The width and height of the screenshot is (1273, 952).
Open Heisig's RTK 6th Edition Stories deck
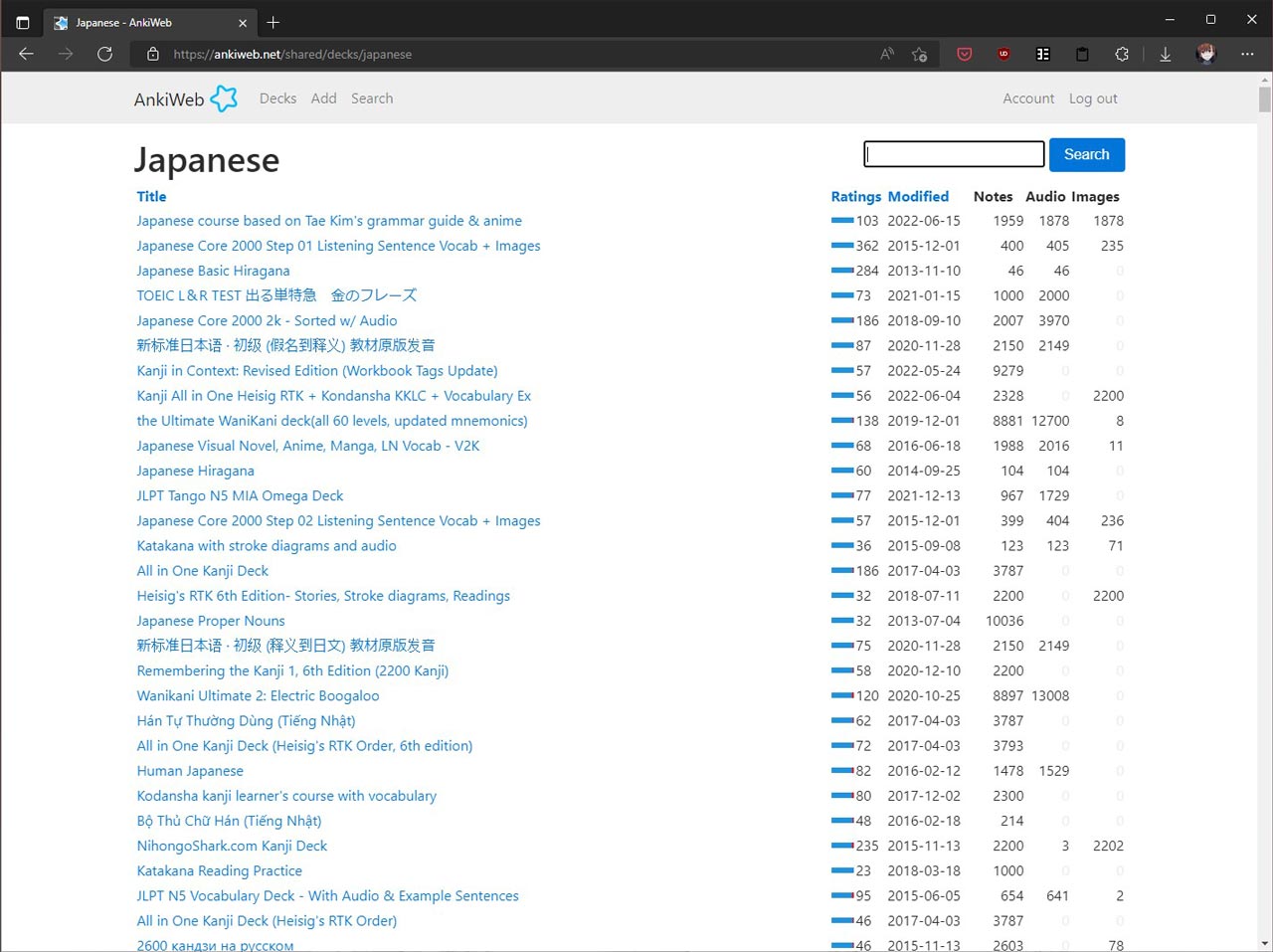tap(323, 596)
